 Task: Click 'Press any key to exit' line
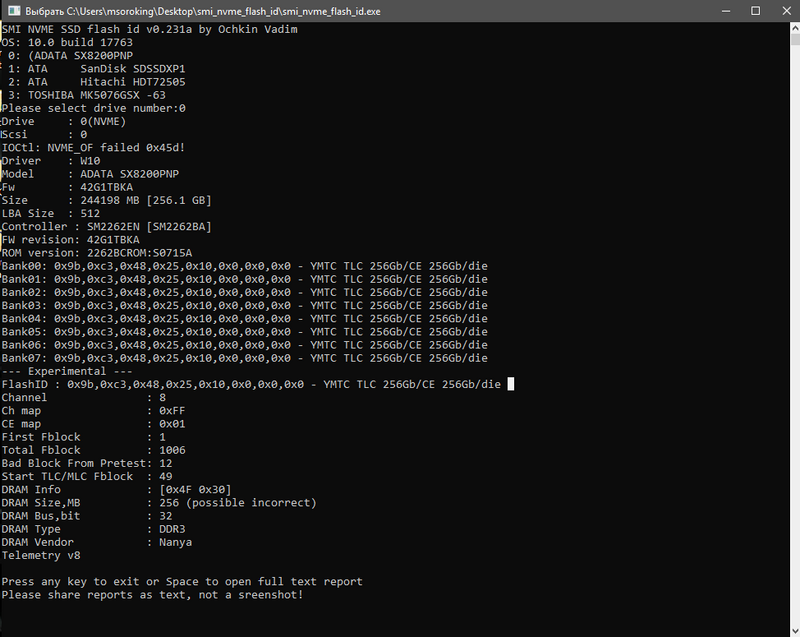coord(182,582)
